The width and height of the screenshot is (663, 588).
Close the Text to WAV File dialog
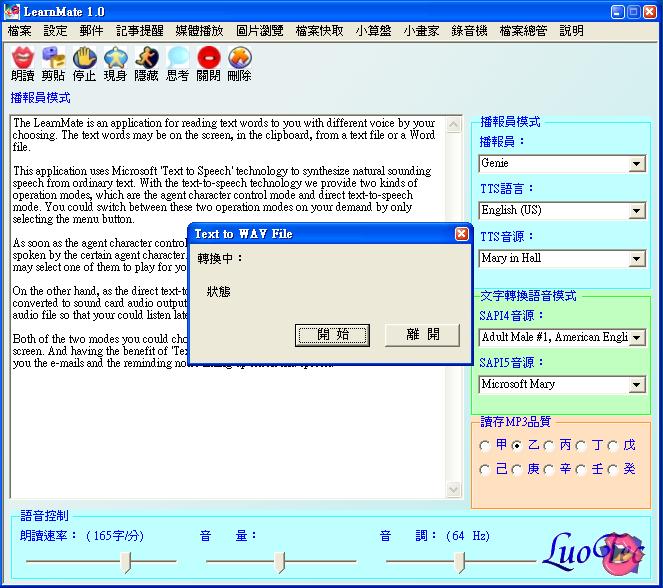click(x=461, y=234)
